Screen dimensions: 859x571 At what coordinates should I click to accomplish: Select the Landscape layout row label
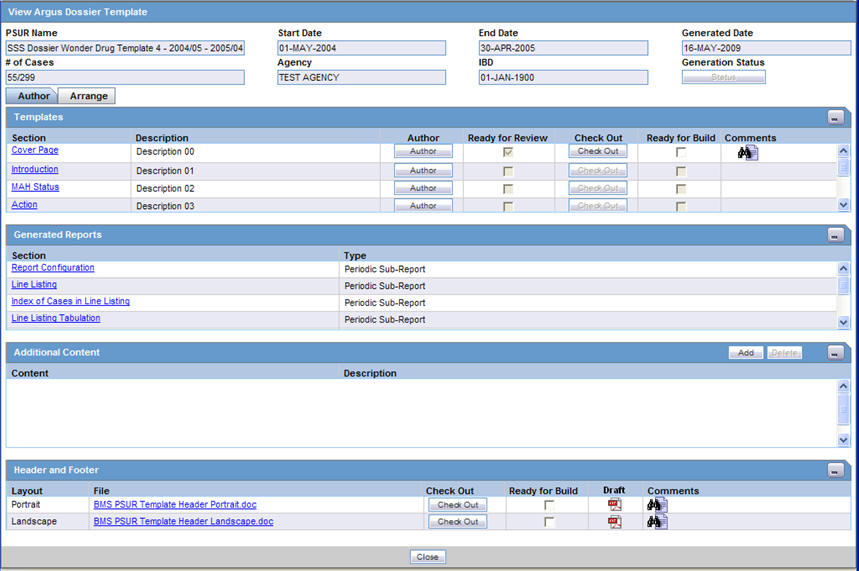click(x=34, y=522)
